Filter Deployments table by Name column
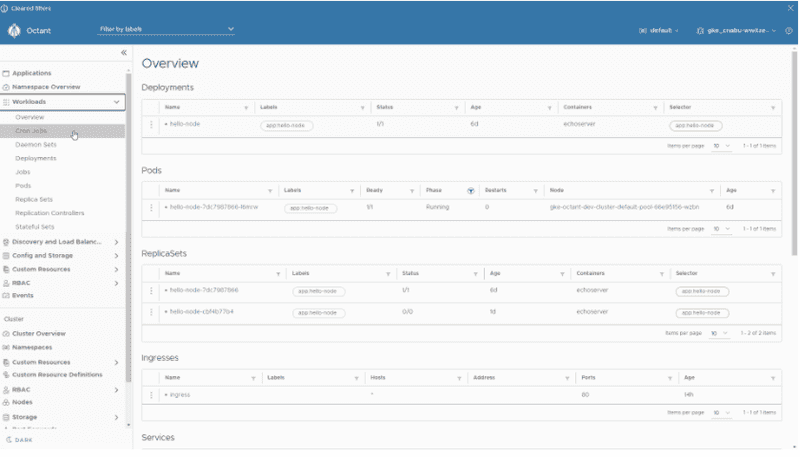Image resolution: width=800 pixels, height=457 pixels. pyautogui.click(x=245, y=107)
